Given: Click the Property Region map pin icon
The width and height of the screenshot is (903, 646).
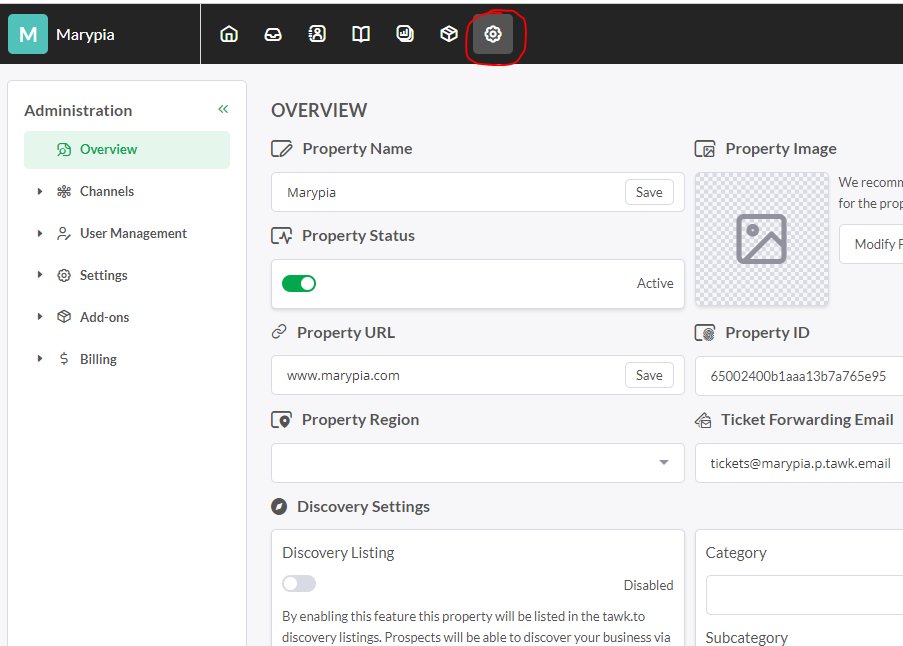Looking at the screenshot, I should point(282,420).
